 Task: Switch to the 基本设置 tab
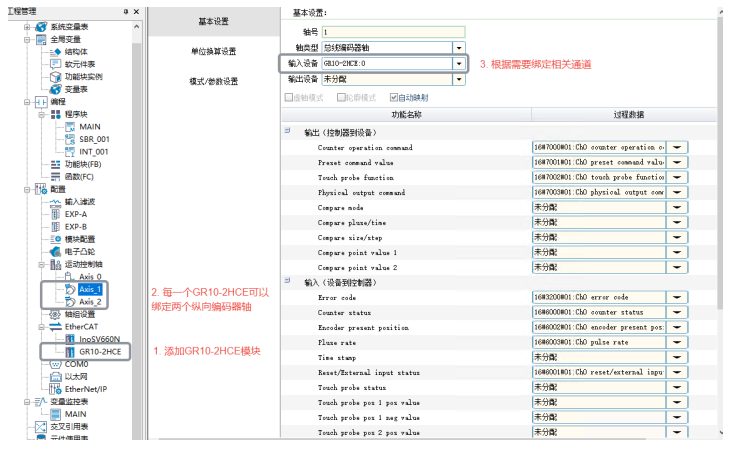(x=214, y=21)
